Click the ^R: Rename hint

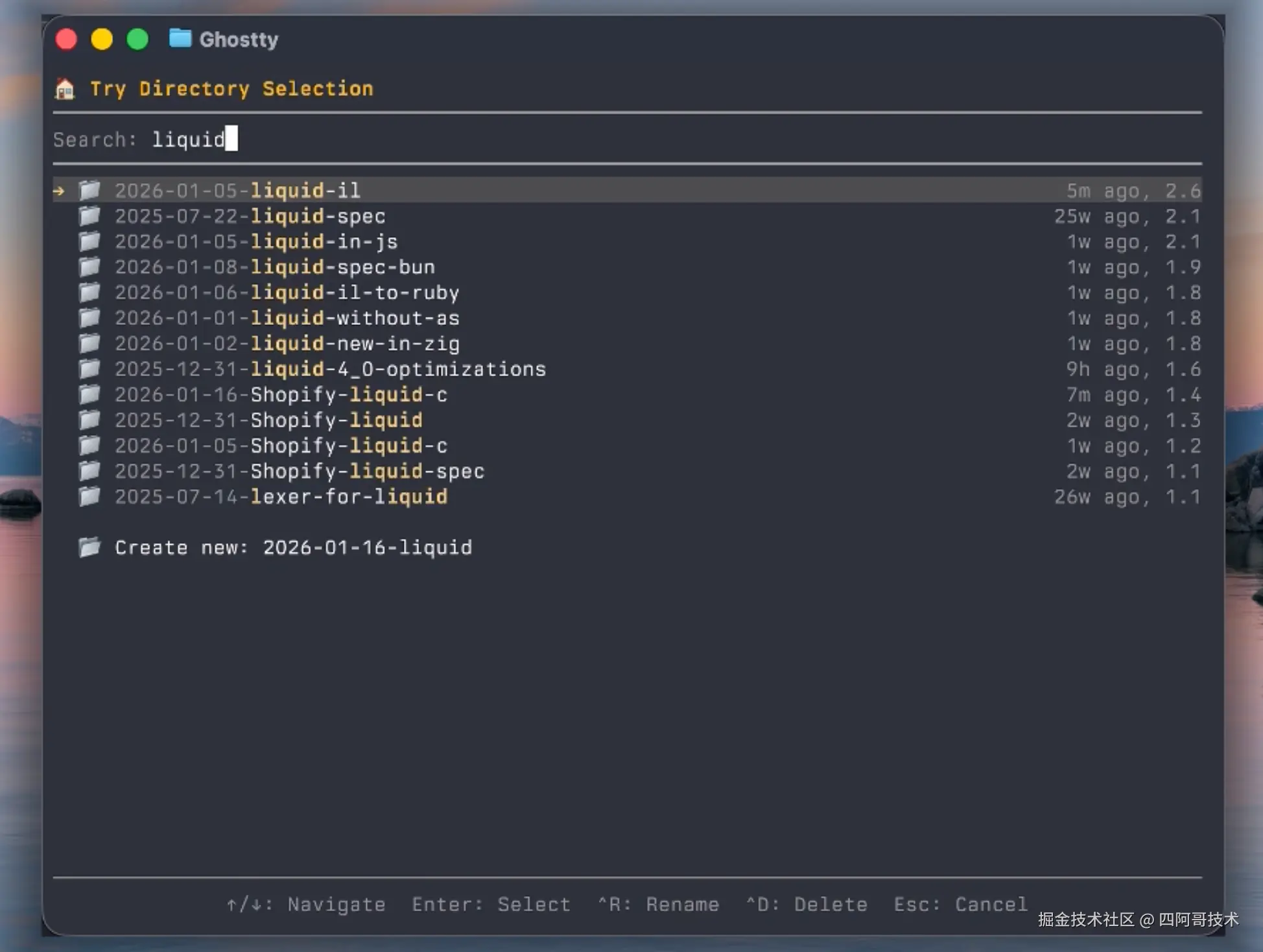point(658,904)
